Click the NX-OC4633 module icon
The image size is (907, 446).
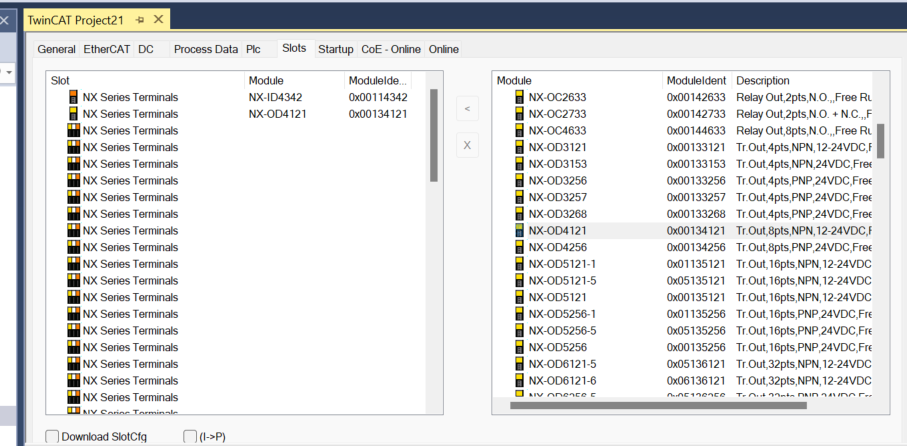coord(519,131)
